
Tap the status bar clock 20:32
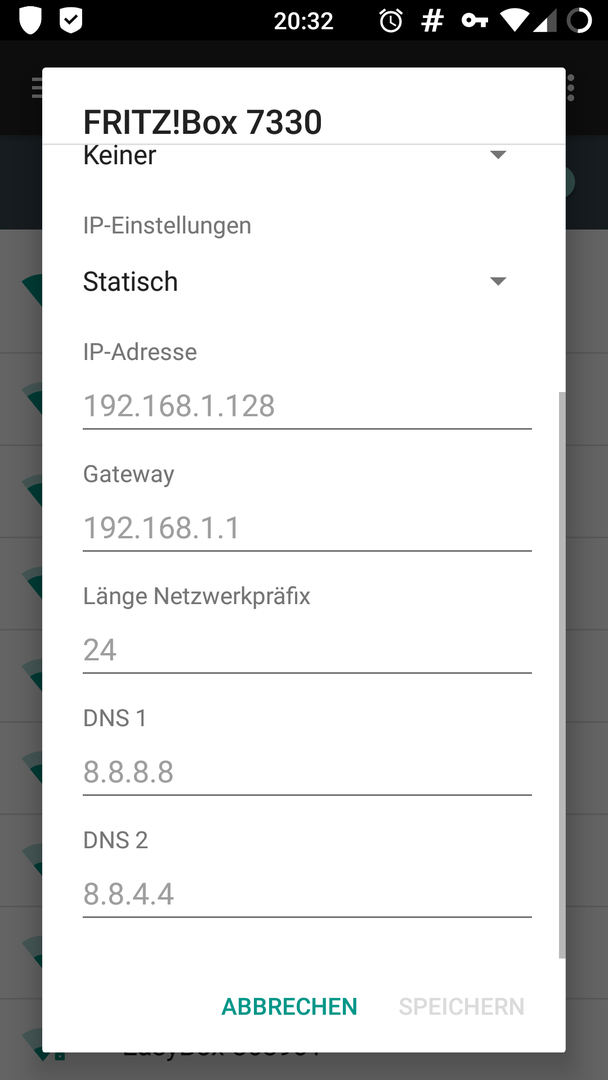pyautogui.click(x=304, y=21)
